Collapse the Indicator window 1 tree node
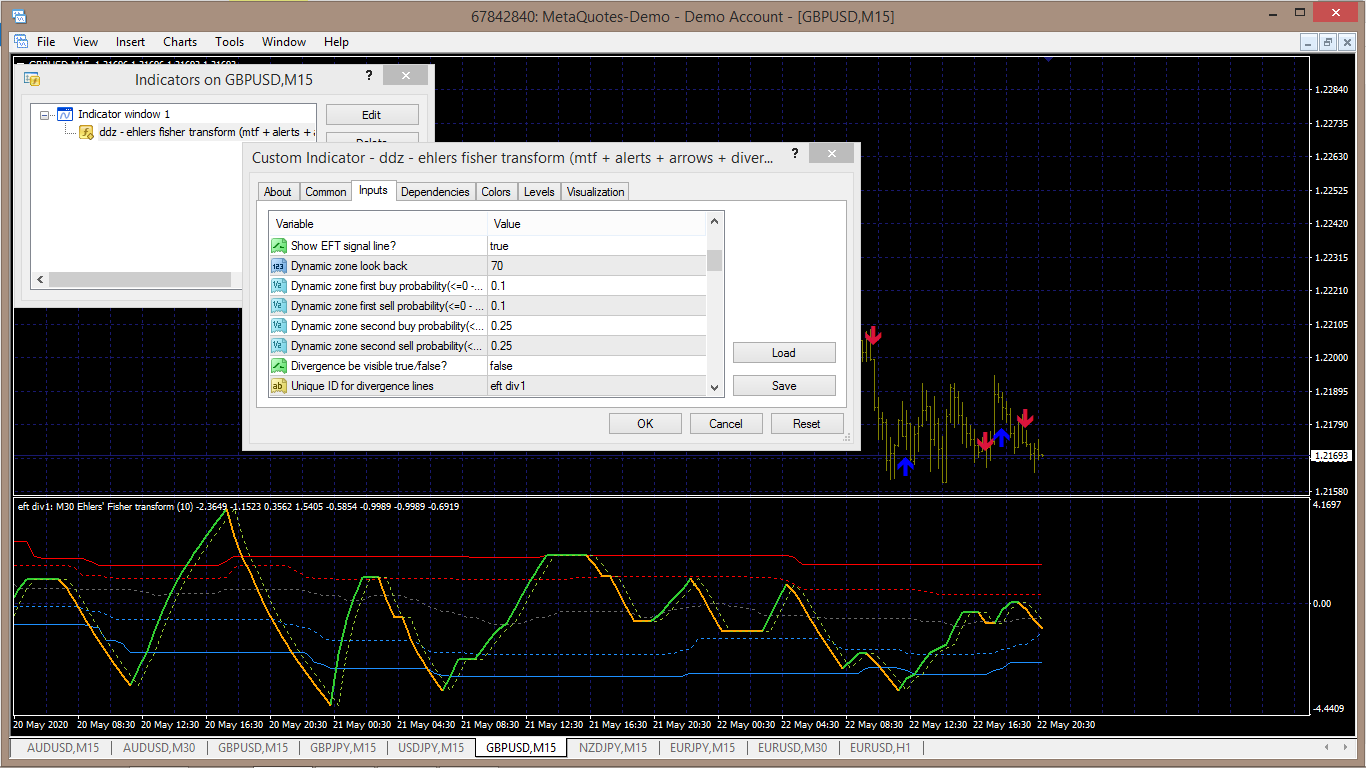 click(45, 115)
